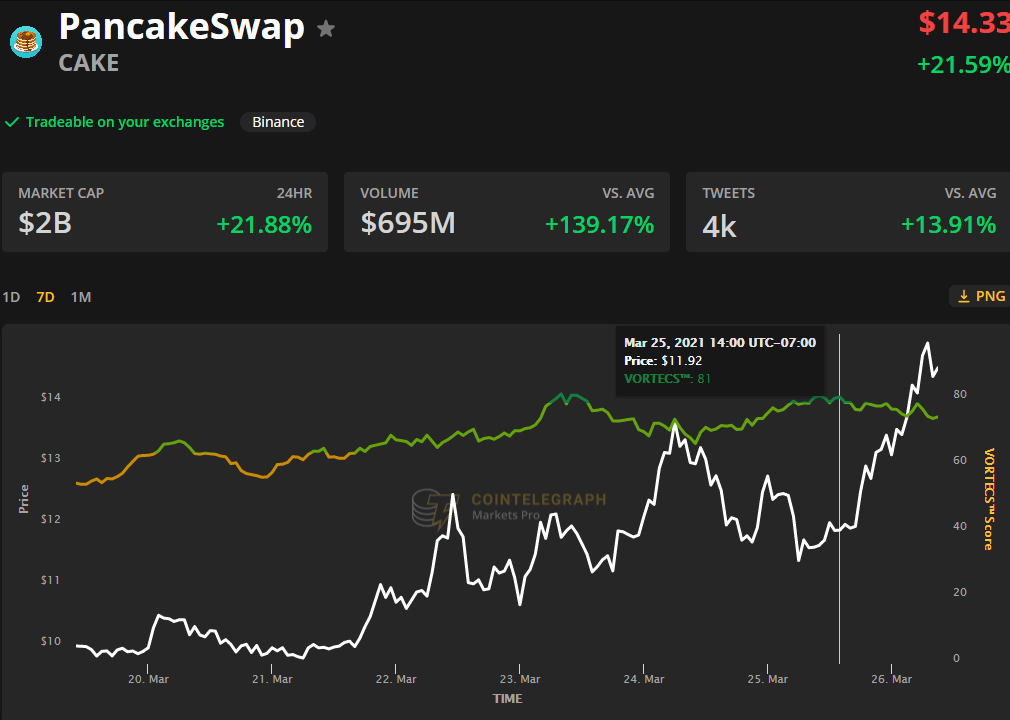Open the Market Cap stat card
1010x720 pixels.
[165, 212]
